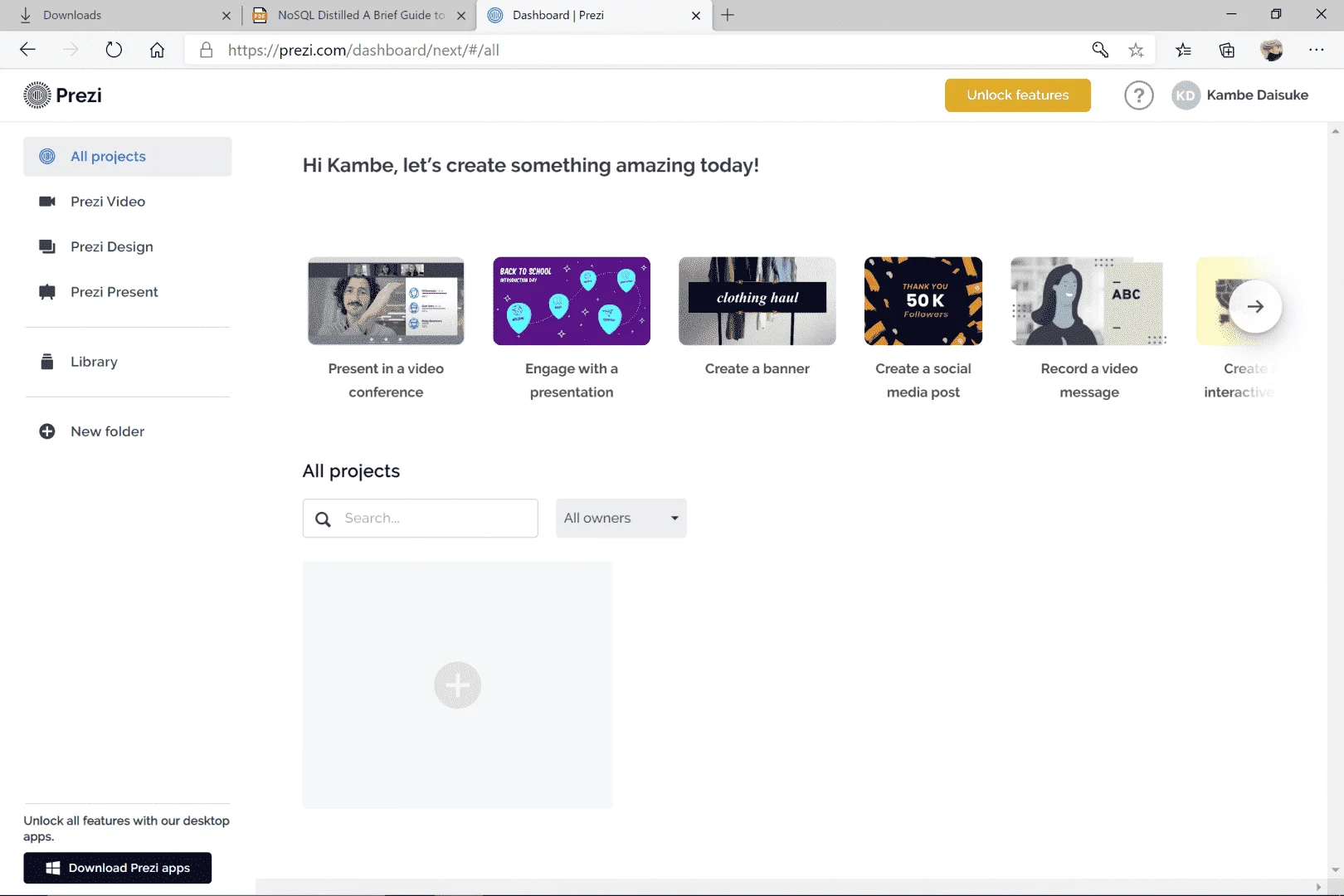This screenshot has height=896, width=1344.
Task: Click the vertical scrollbar down arrow
Action: coord(1335,870)
